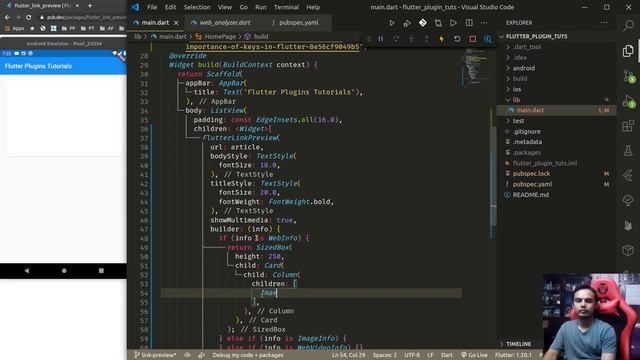
Task: Tap emulator Recents square button
Action: [101, 271]
